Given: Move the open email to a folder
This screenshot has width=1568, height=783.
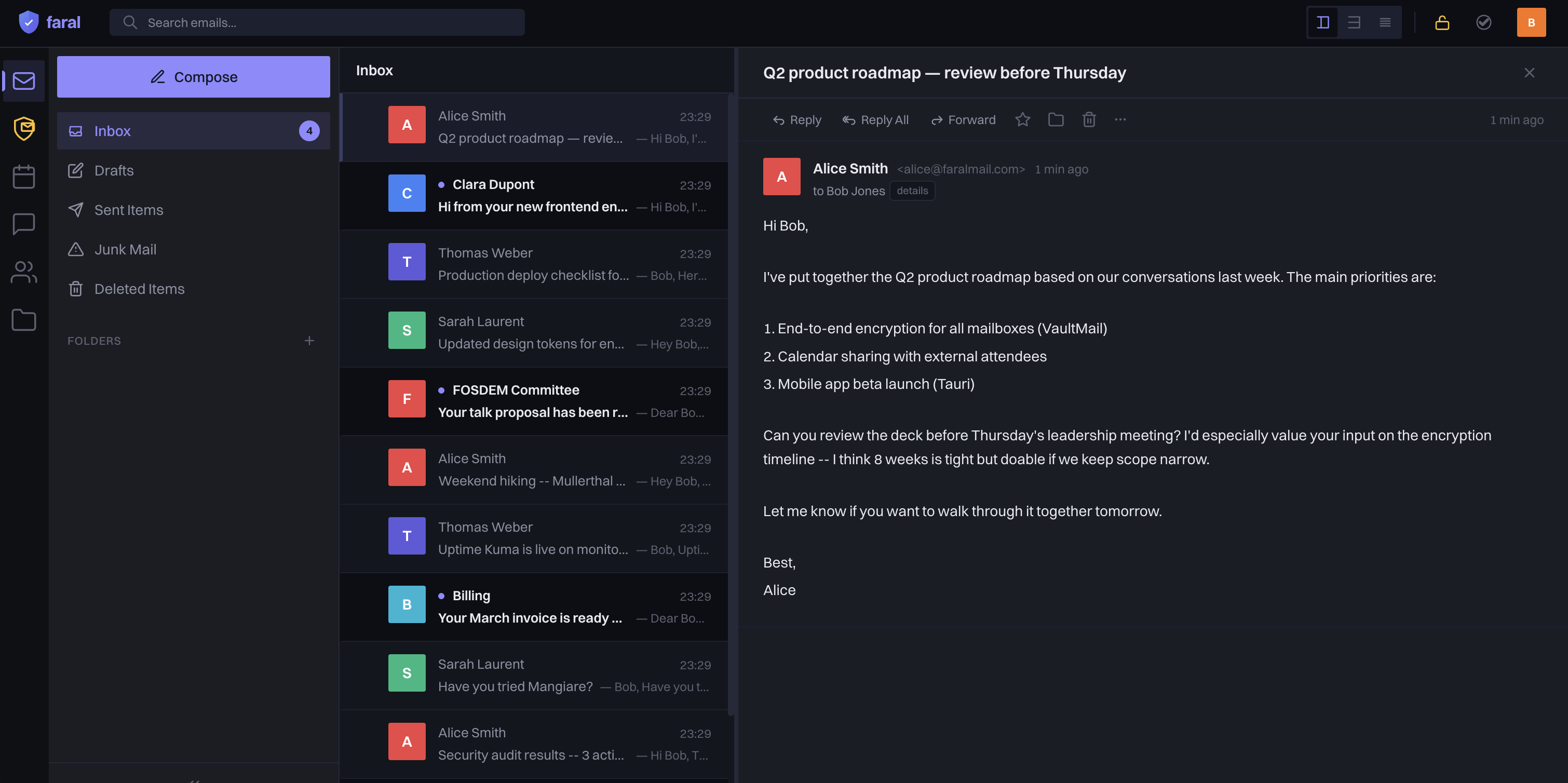Looking at the screenshot, I should point(1056,119).
